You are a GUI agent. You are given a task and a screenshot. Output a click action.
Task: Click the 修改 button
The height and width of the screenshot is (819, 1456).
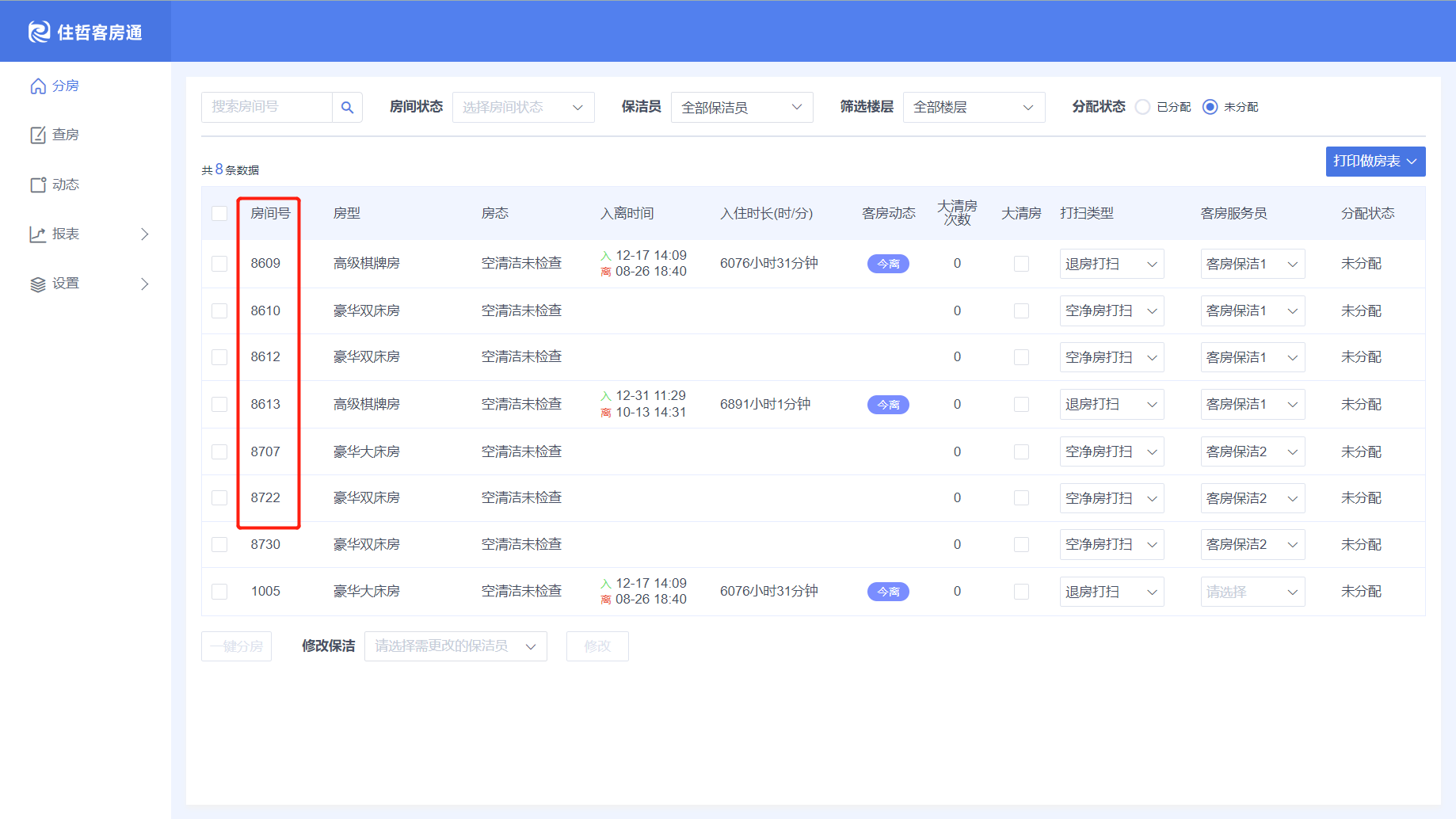[597, 646]
